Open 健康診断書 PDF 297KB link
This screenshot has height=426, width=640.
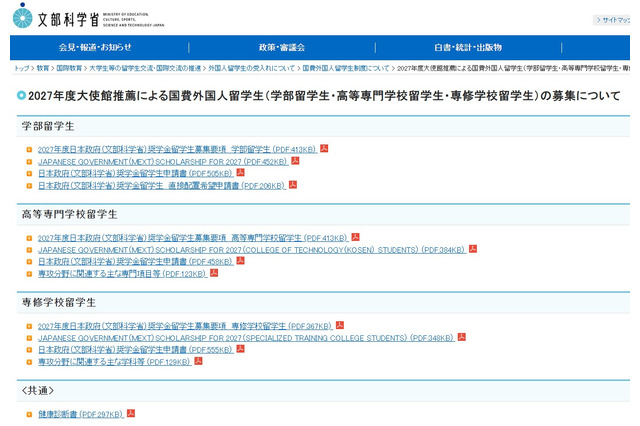(81, 414)
